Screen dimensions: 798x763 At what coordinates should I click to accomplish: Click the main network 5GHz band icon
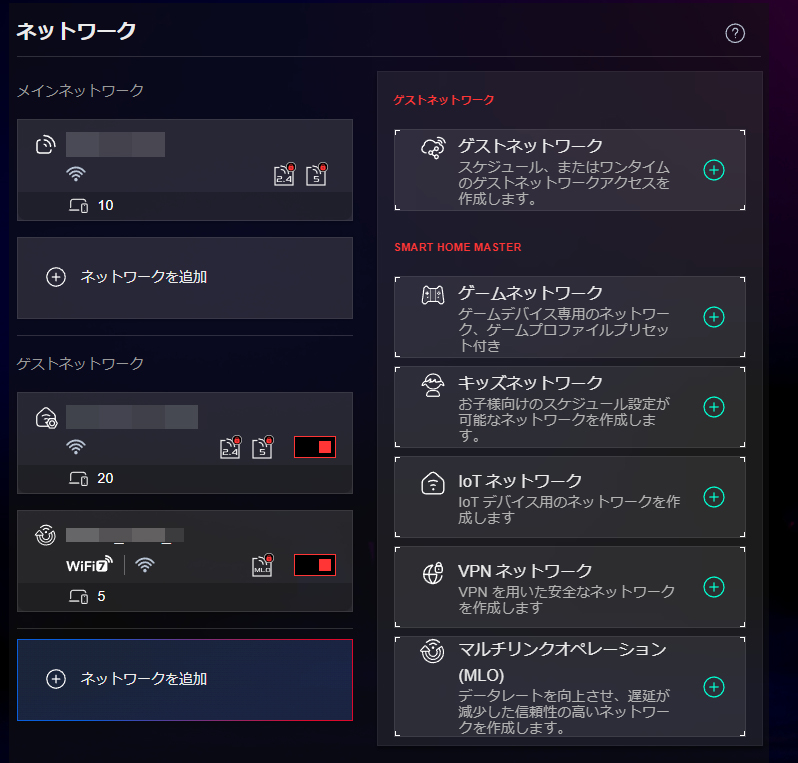pos(316,175)
